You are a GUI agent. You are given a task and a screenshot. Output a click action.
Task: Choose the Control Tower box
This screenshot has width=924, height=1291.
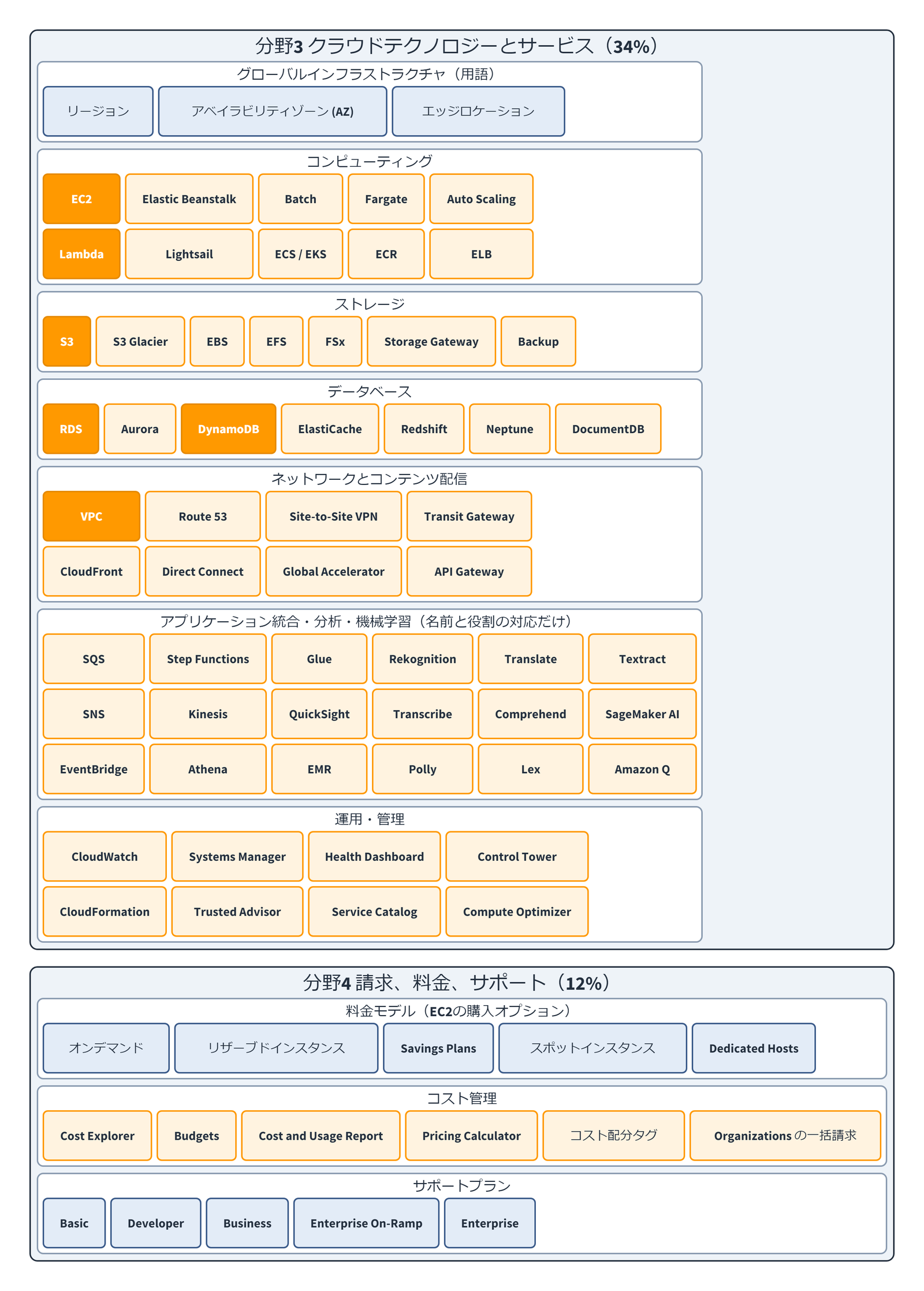517,857
